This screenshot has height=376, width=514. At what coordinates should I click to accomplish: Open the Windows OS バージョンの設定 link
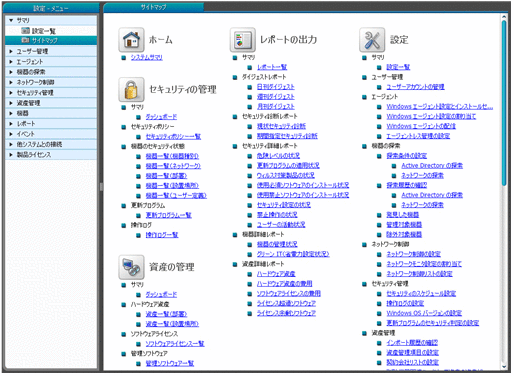(424, 313)
